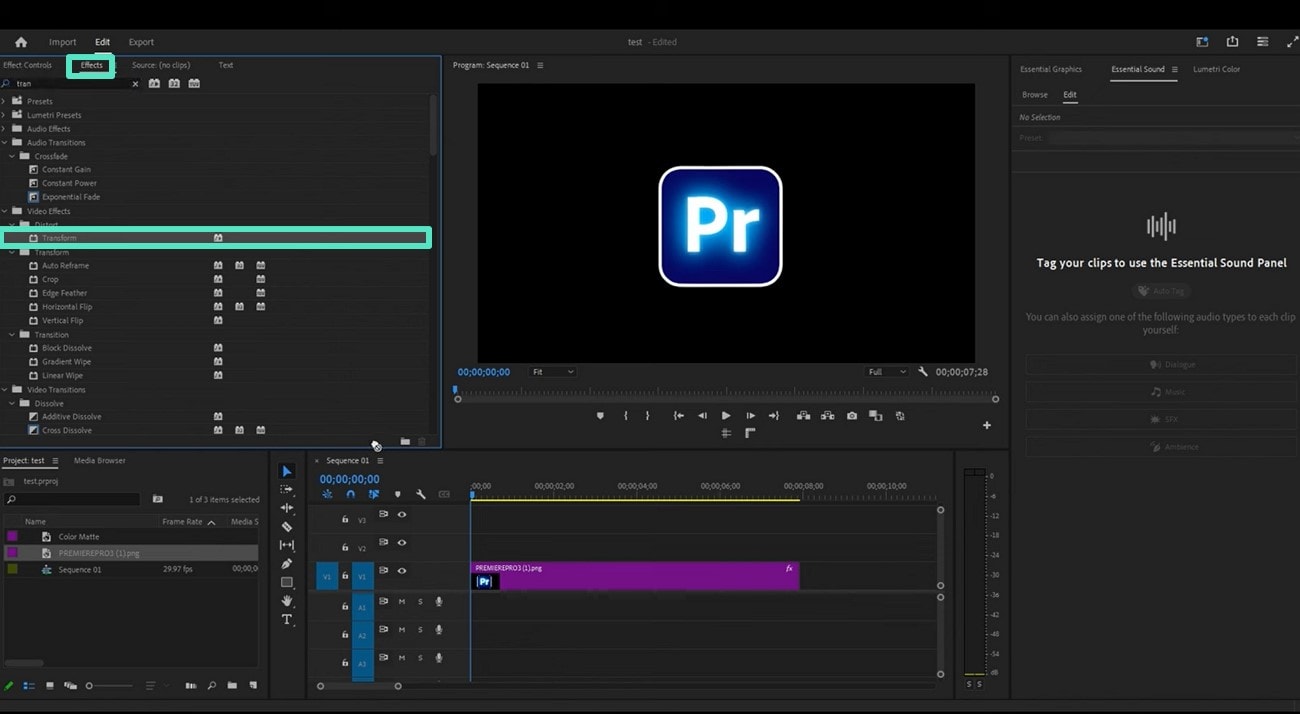Mute audio track A1

pos(402,602)
